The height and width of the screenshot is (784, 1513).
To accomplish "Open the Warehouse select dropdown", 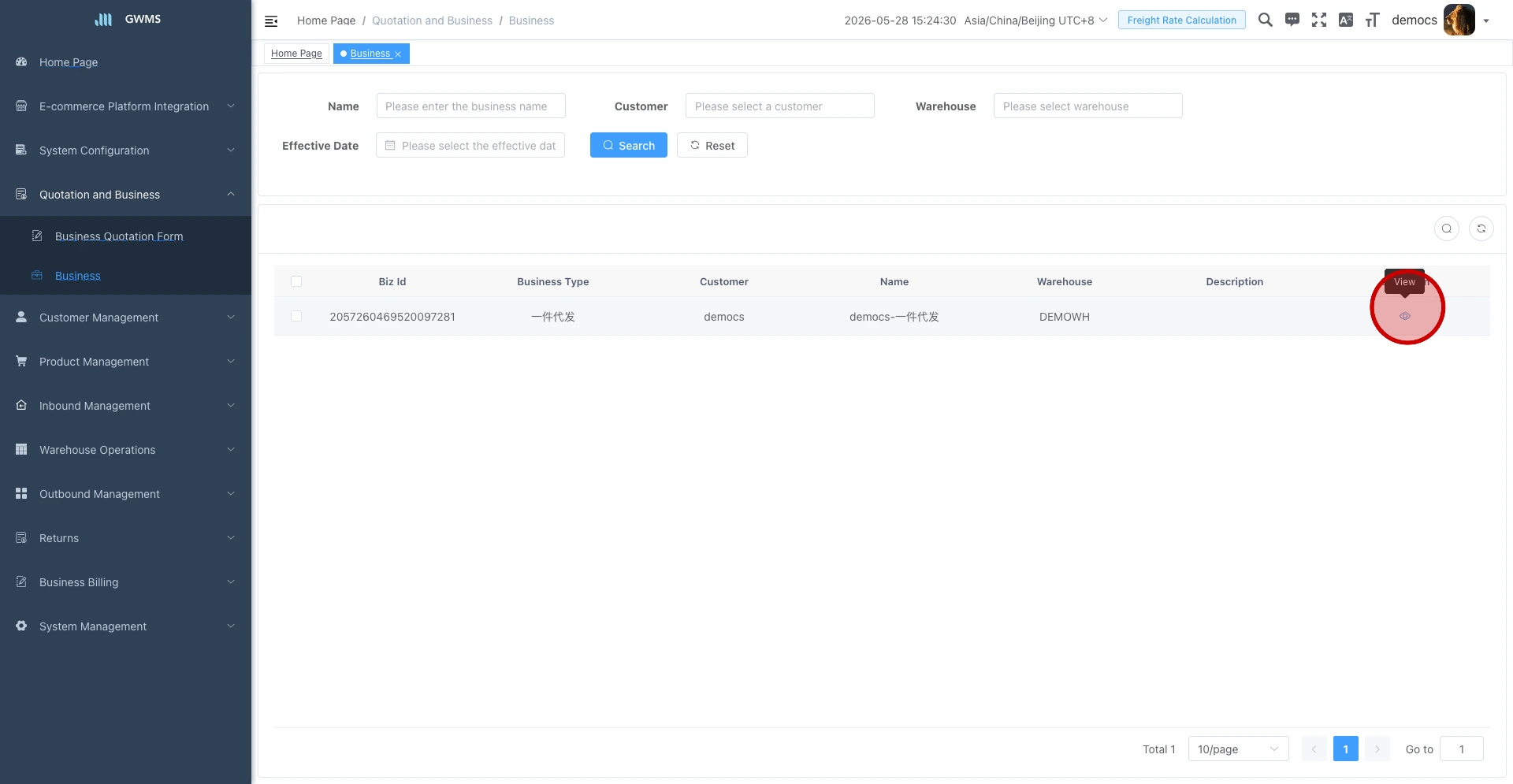I will (x=1087, y=106).
